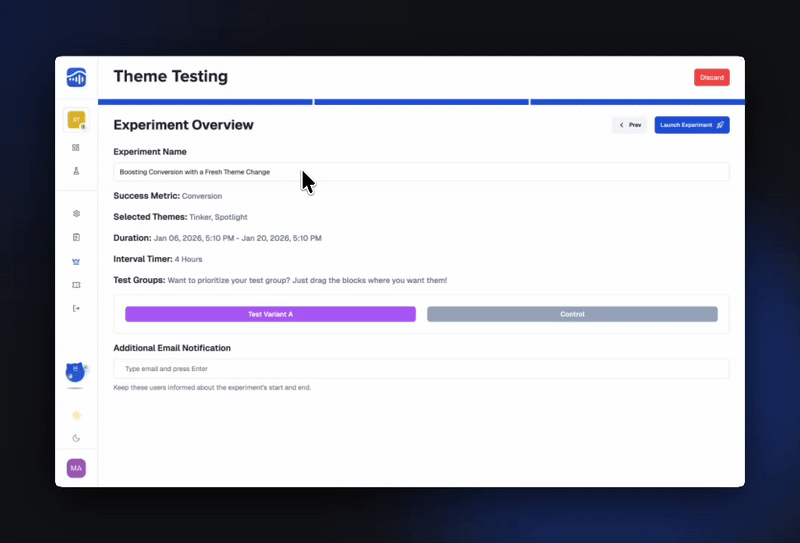Viewport: 800px width, 543px height.
Task: Open the MA user avatar menu
Action: tap(76, 468)
